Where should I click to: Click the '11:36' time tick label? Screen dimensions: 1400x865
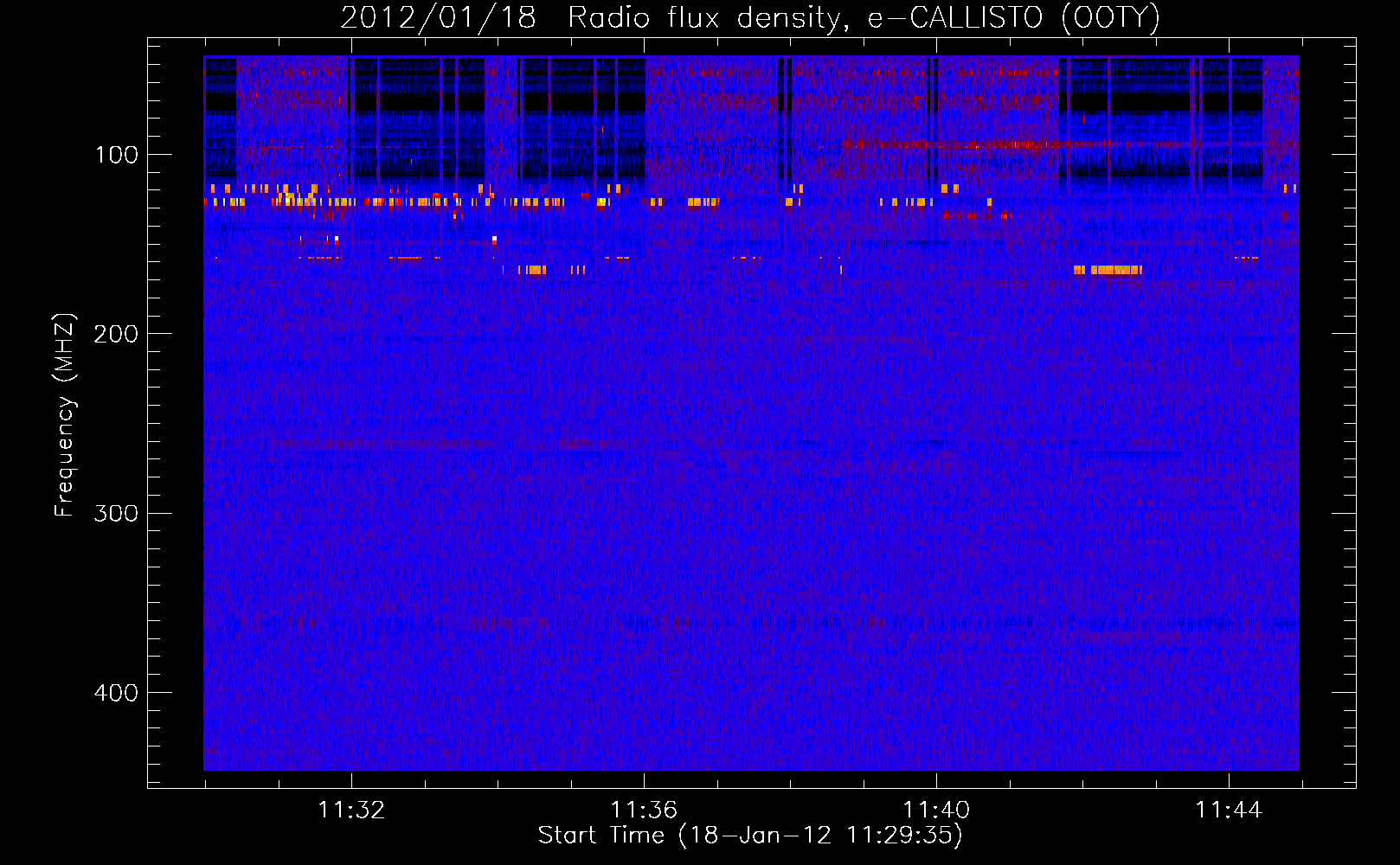[644, 811]
